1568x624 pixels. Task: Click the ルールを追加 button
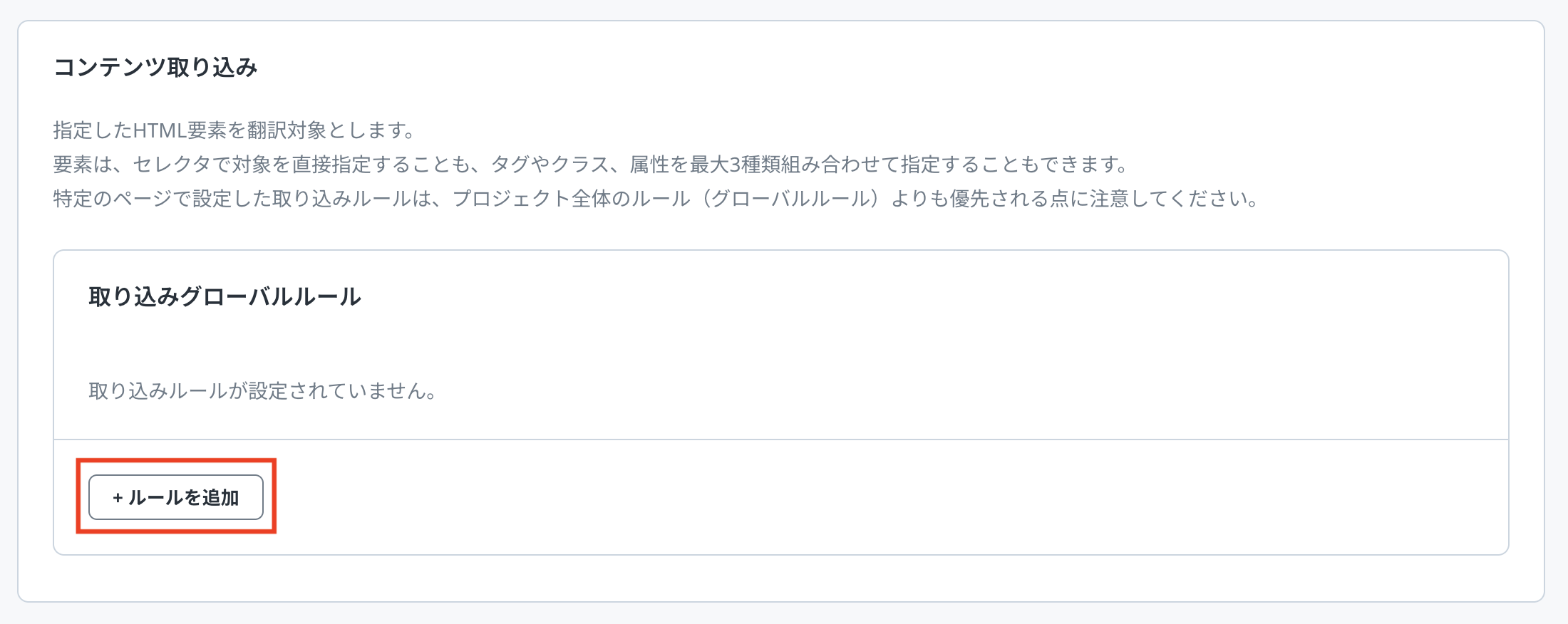click(176, 497)
